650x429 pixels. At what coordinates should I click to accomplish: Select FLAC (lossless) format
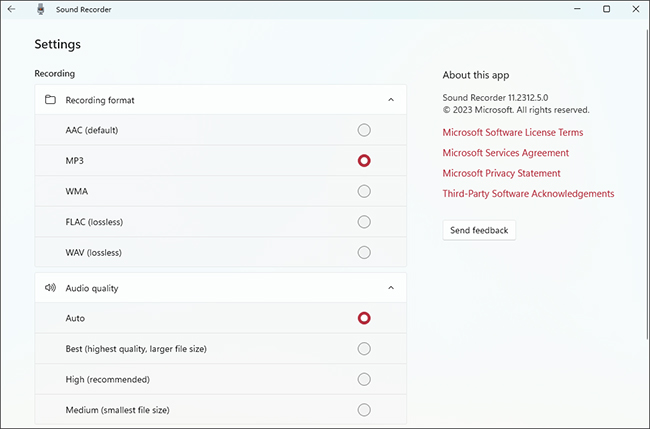(x=364, y=222)
